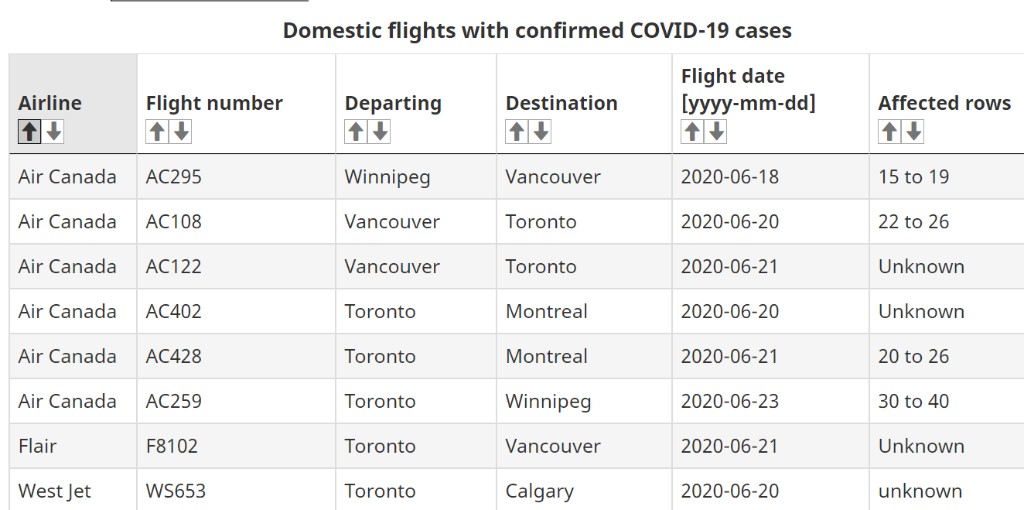
Task: Sort Destination column ascending
Action: pos(517,132)
